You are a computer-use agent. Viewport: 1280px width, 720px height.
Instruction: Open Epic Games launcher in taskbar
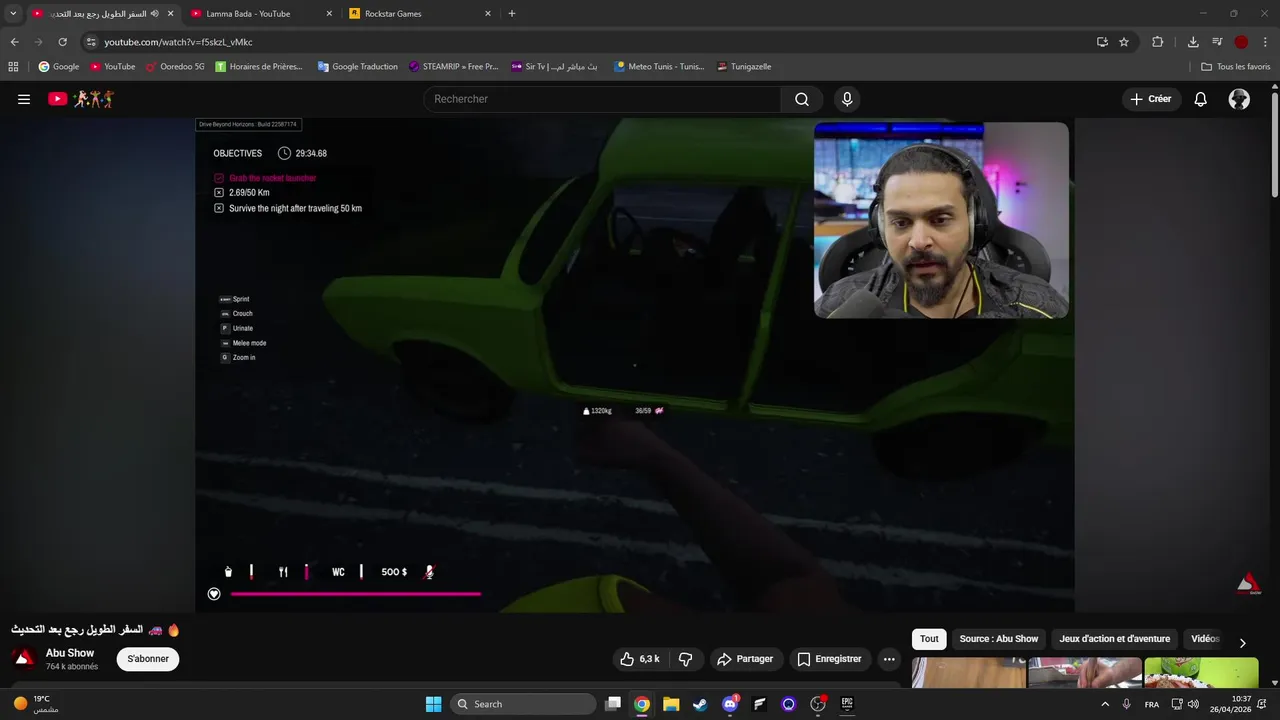coord(847,704)
